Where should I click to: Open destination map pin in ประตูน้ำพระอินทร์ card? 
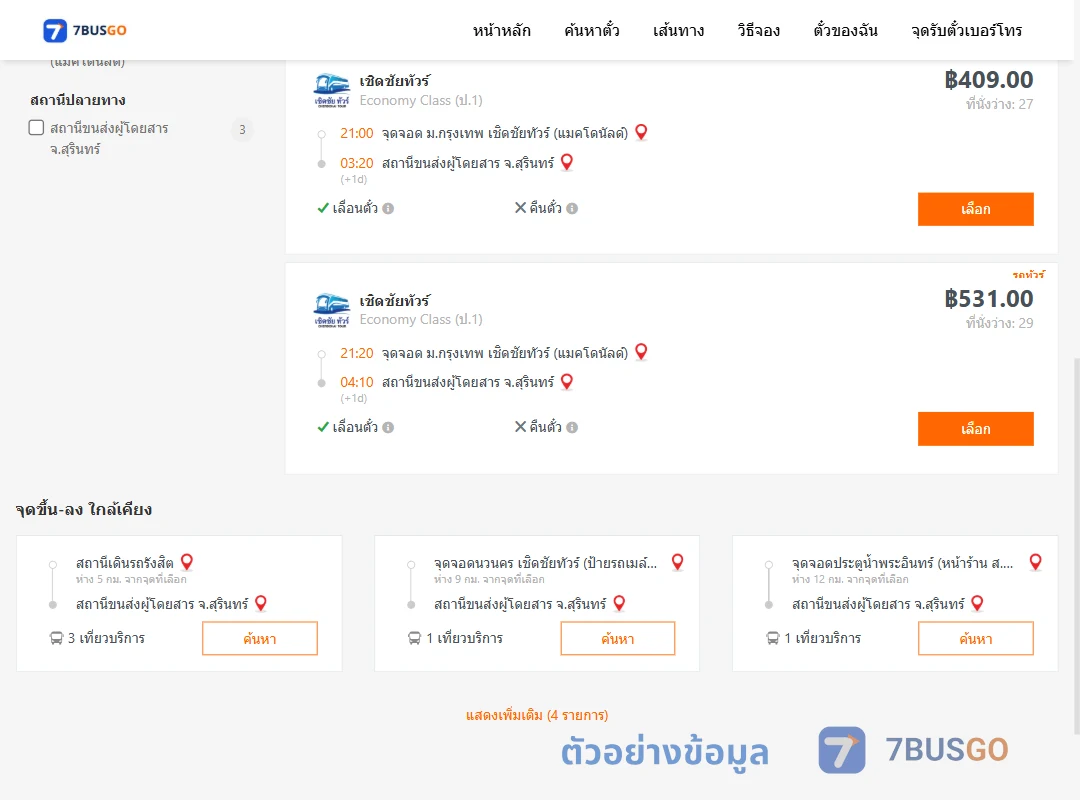pyautogui.click(x=977, y=604)
